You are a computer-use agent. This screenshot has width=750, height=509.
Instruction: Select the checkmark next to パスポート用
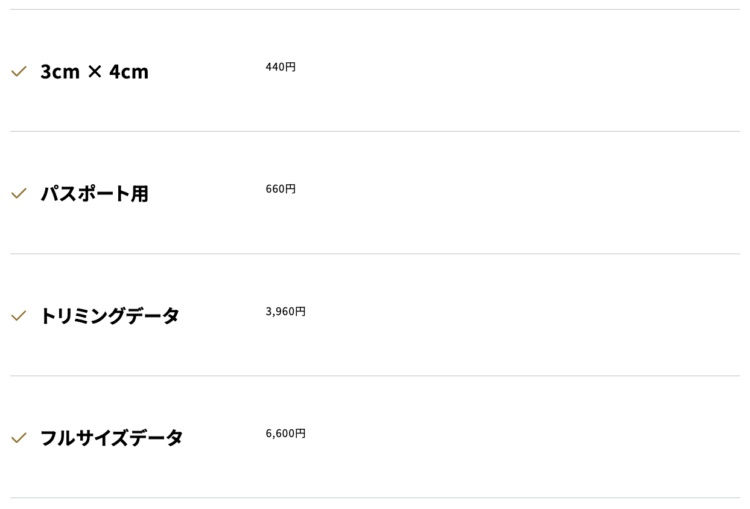(x=19, y=194)
